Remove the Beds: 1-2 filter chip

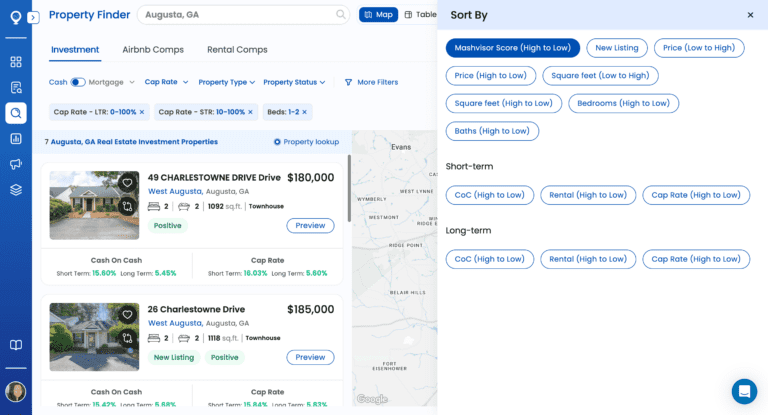[x=305, y=112]
